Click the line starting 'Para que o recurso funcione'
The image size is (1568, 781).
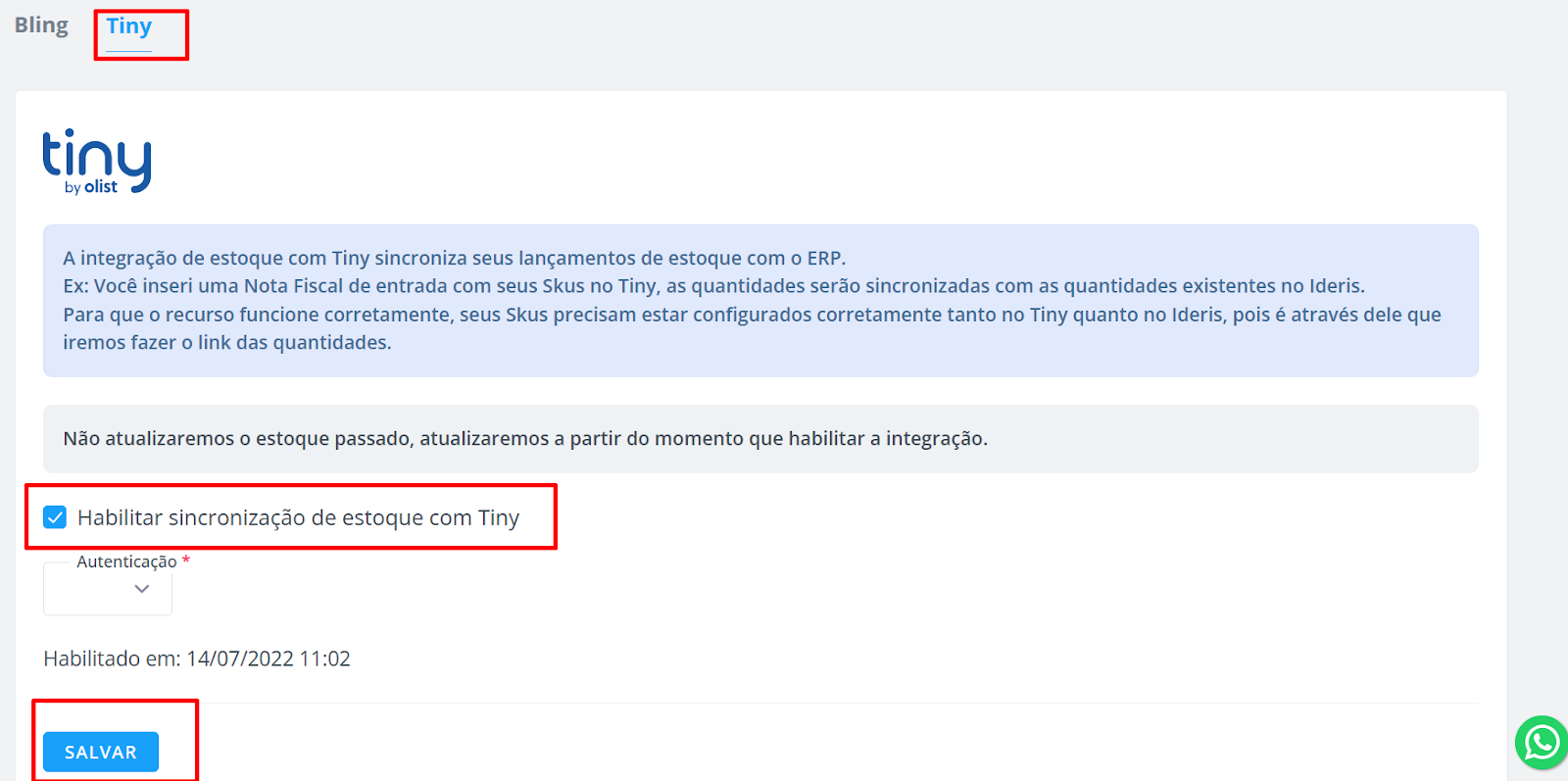pyautogui.click(x=752, y=315)
